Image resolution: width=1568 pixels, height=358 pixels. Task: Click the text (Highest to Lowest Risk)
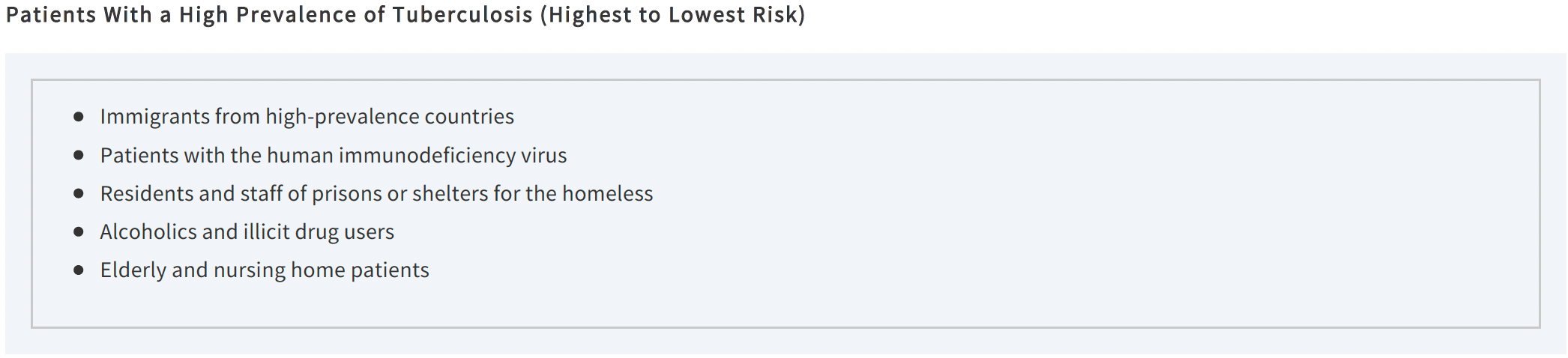coord(673,15)
